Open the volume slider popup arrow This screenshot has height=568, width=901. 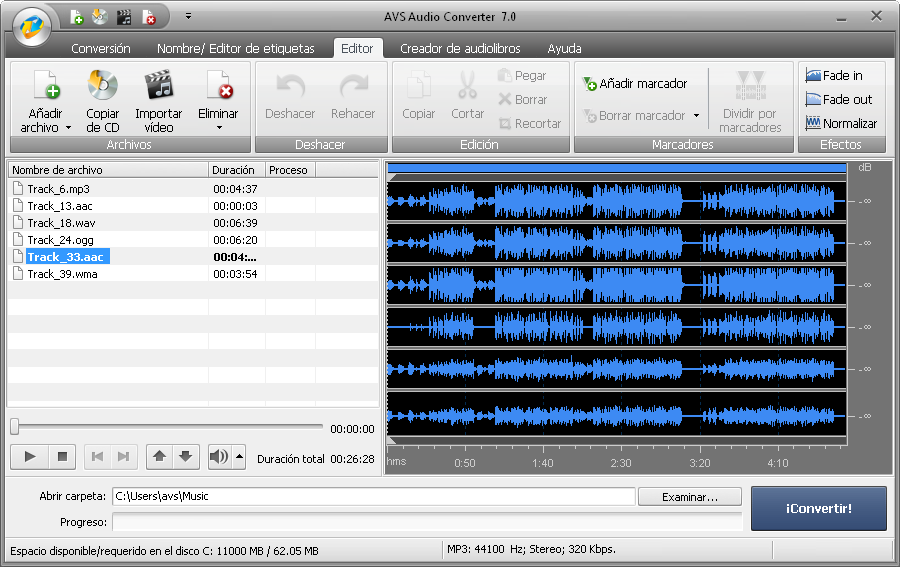[240, 456]
